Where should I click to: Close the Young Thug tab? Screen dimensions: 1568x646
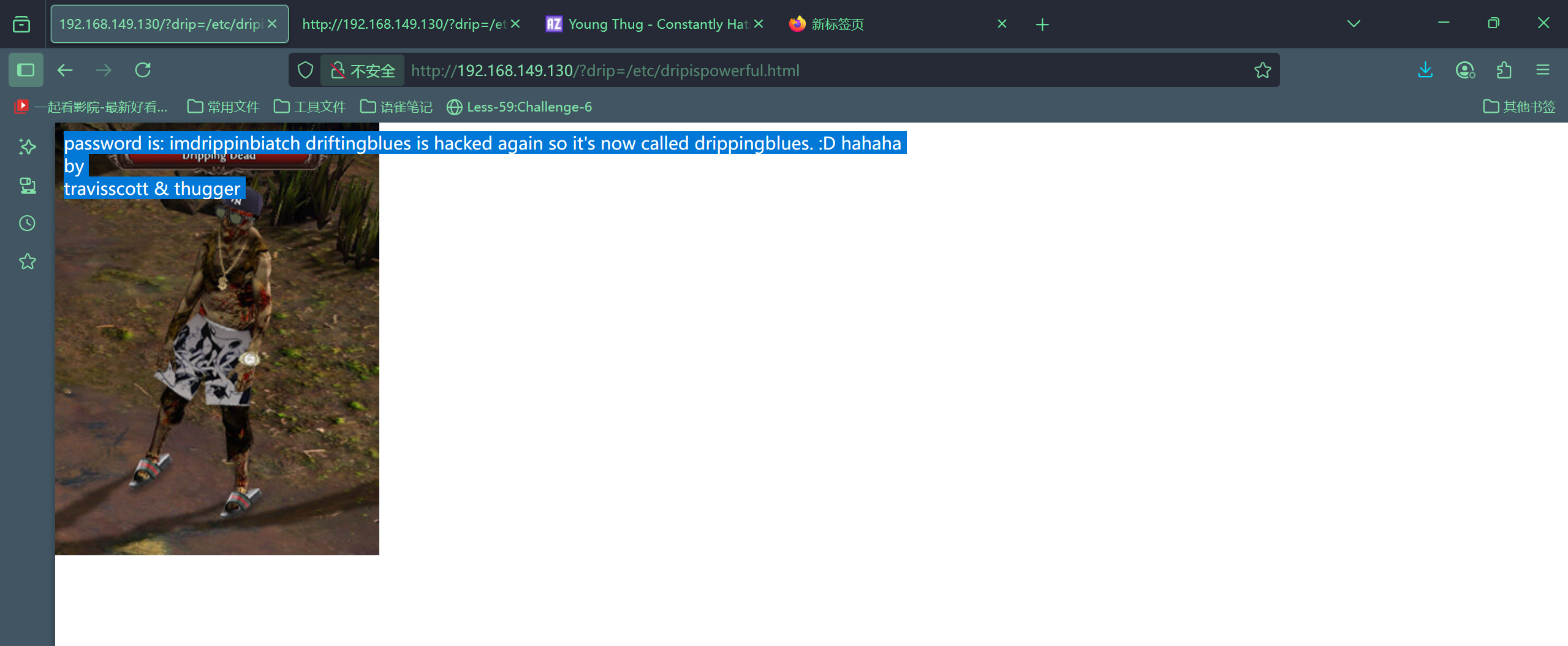click(759, 24)
